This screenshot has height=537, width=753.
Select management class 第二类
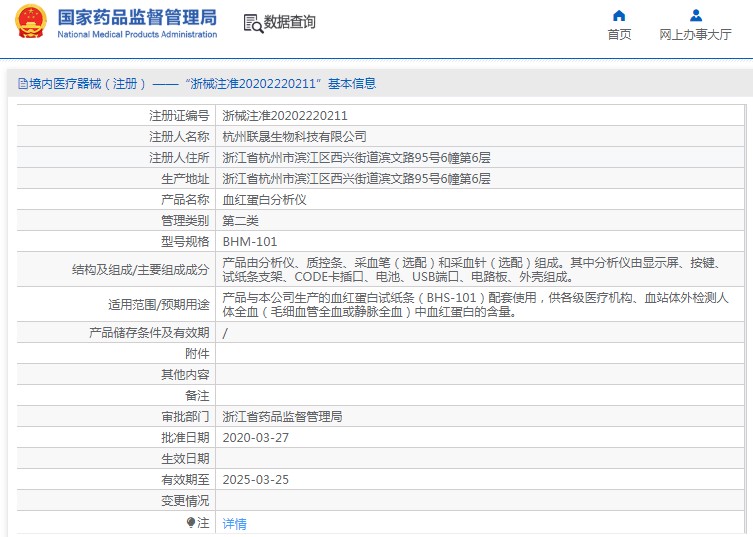pos(241,221)
